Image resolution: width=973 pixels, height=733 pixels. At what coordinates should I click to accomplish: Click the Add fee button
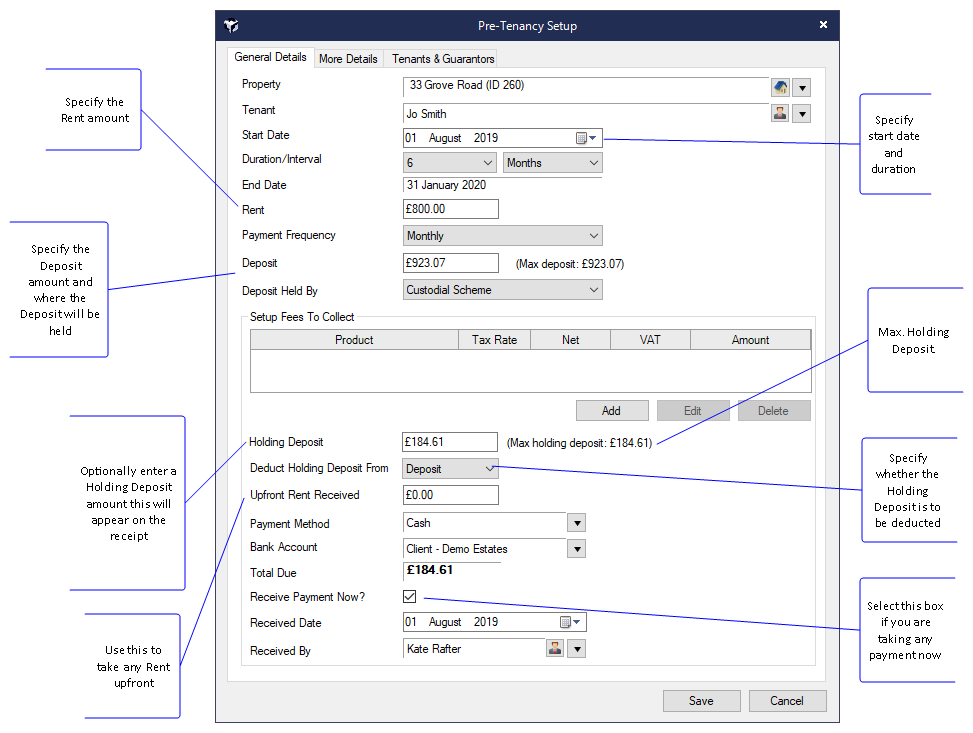611,411
